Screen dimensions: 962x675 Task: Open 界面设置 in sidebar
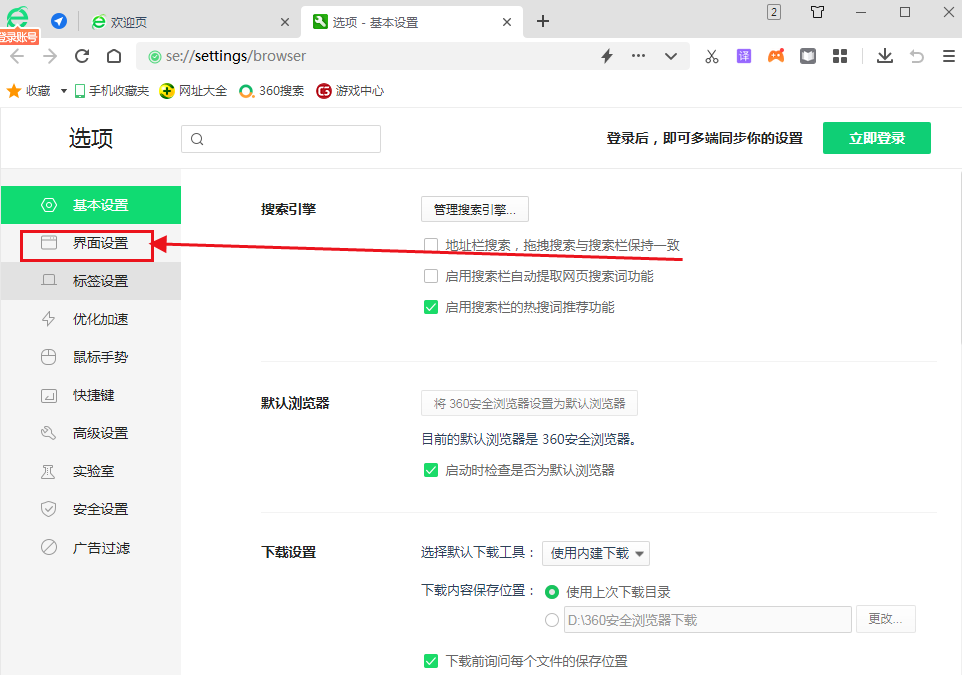tap(91, 243)
